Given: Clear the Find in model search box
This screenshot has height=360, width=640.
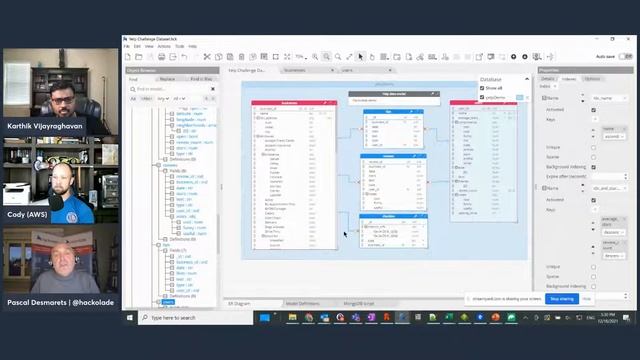Looking at the screenshot, I should (213, 89).
